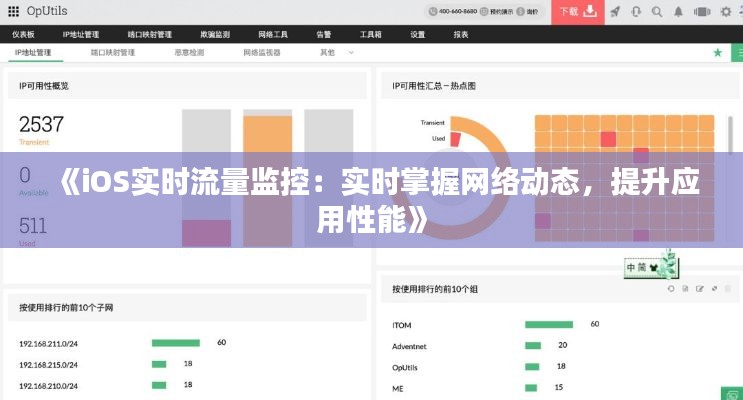Viewport: 743px width, 400px height.
Task: Click the 中 简 language switch badge
Action: click(651, 267)
